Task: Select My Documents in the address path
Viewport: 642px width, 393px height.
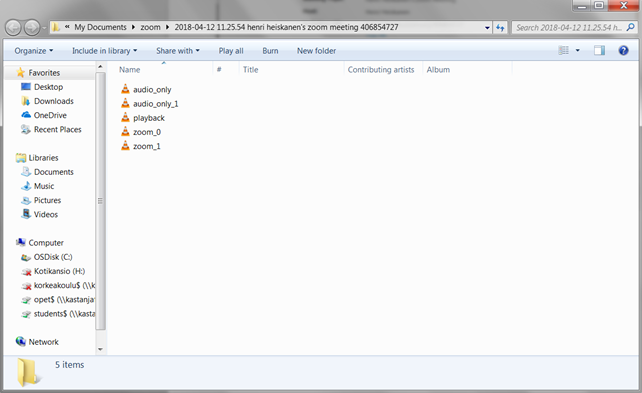Action: 100,27
